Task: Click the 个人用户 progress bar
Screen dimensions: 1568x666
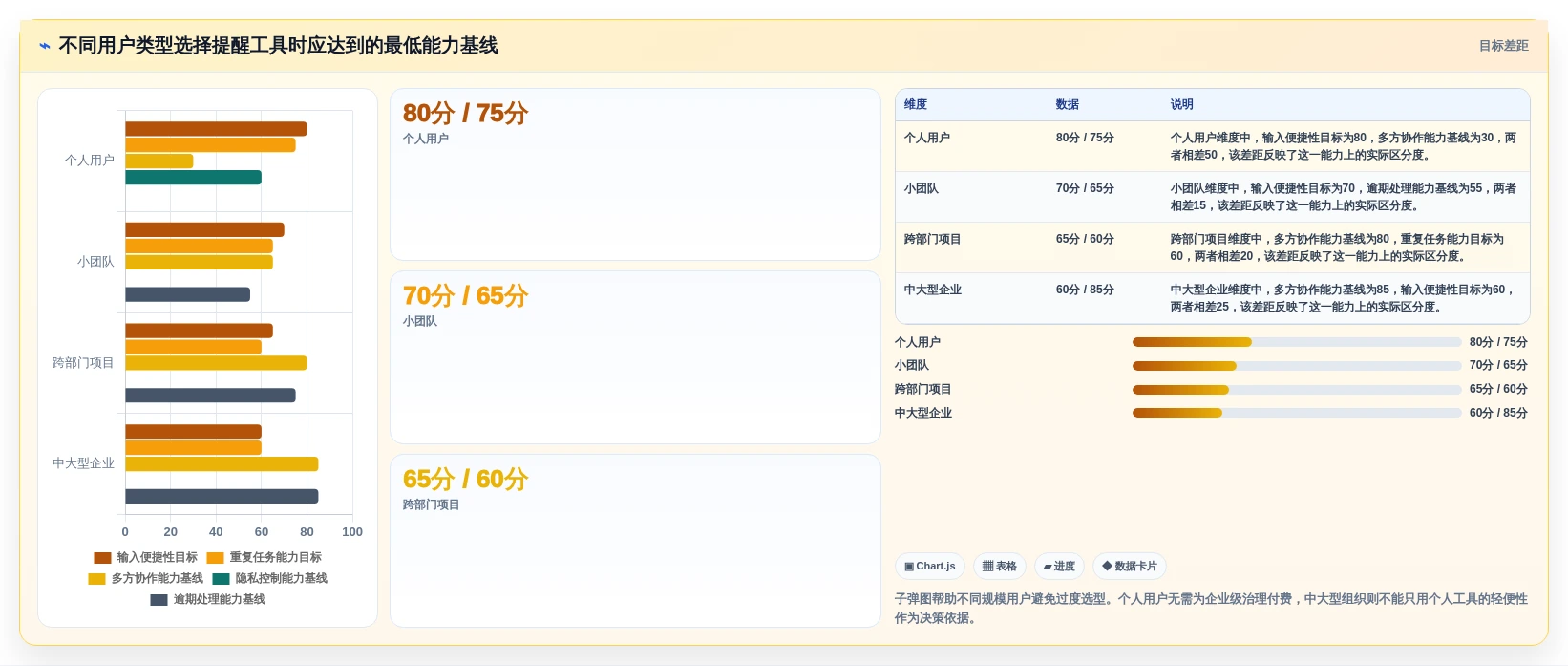Action: click(1297, 342)
